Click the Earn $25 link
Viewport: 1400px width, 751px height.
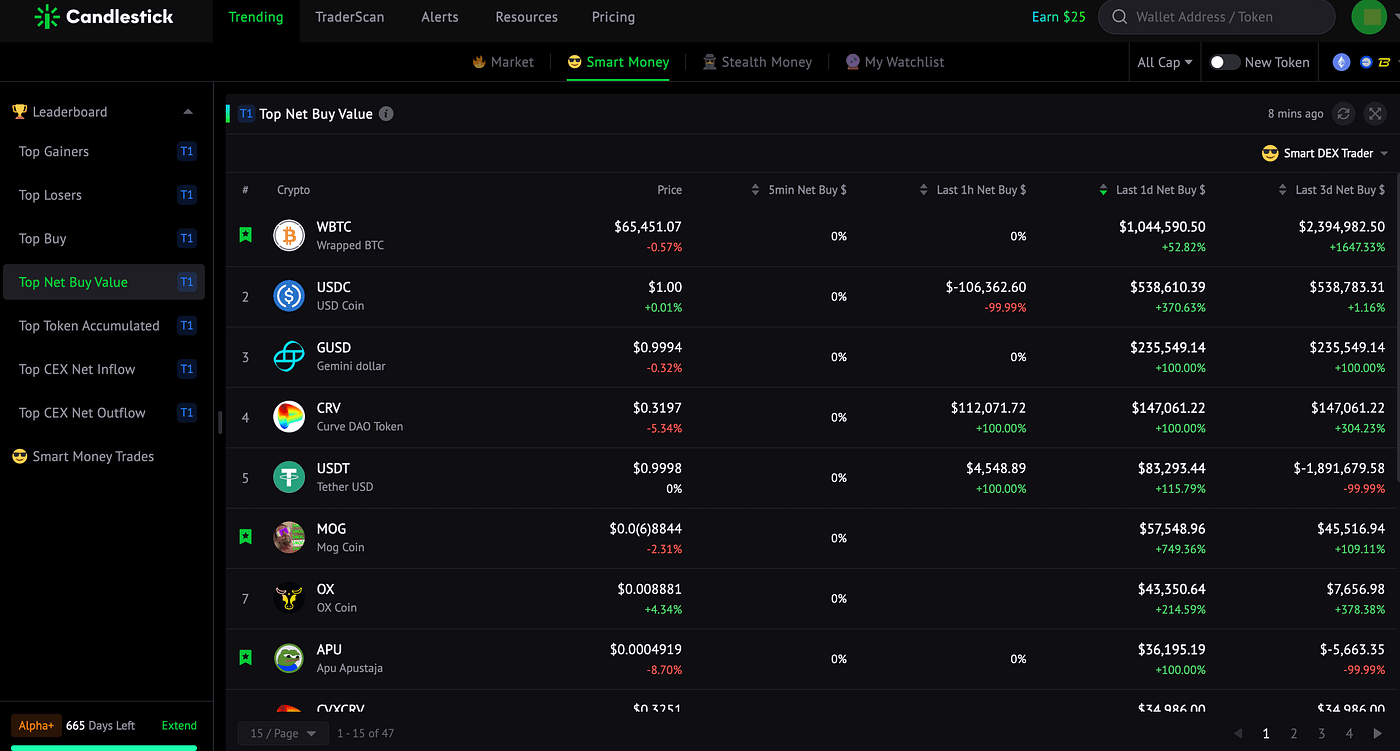tap(1059, 17)
